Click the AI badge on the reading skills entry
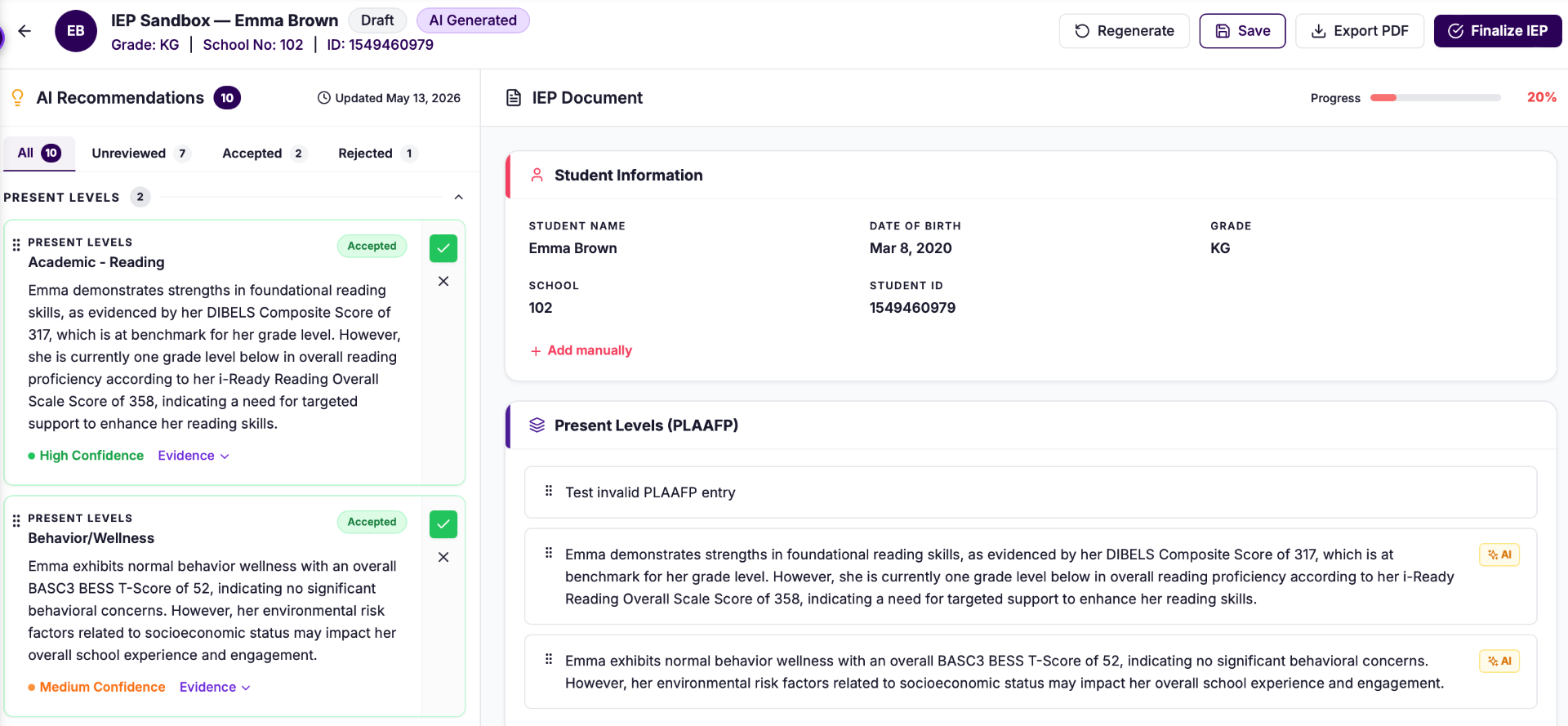Viewport: 1568px width, 726px height. (1499, 555)
